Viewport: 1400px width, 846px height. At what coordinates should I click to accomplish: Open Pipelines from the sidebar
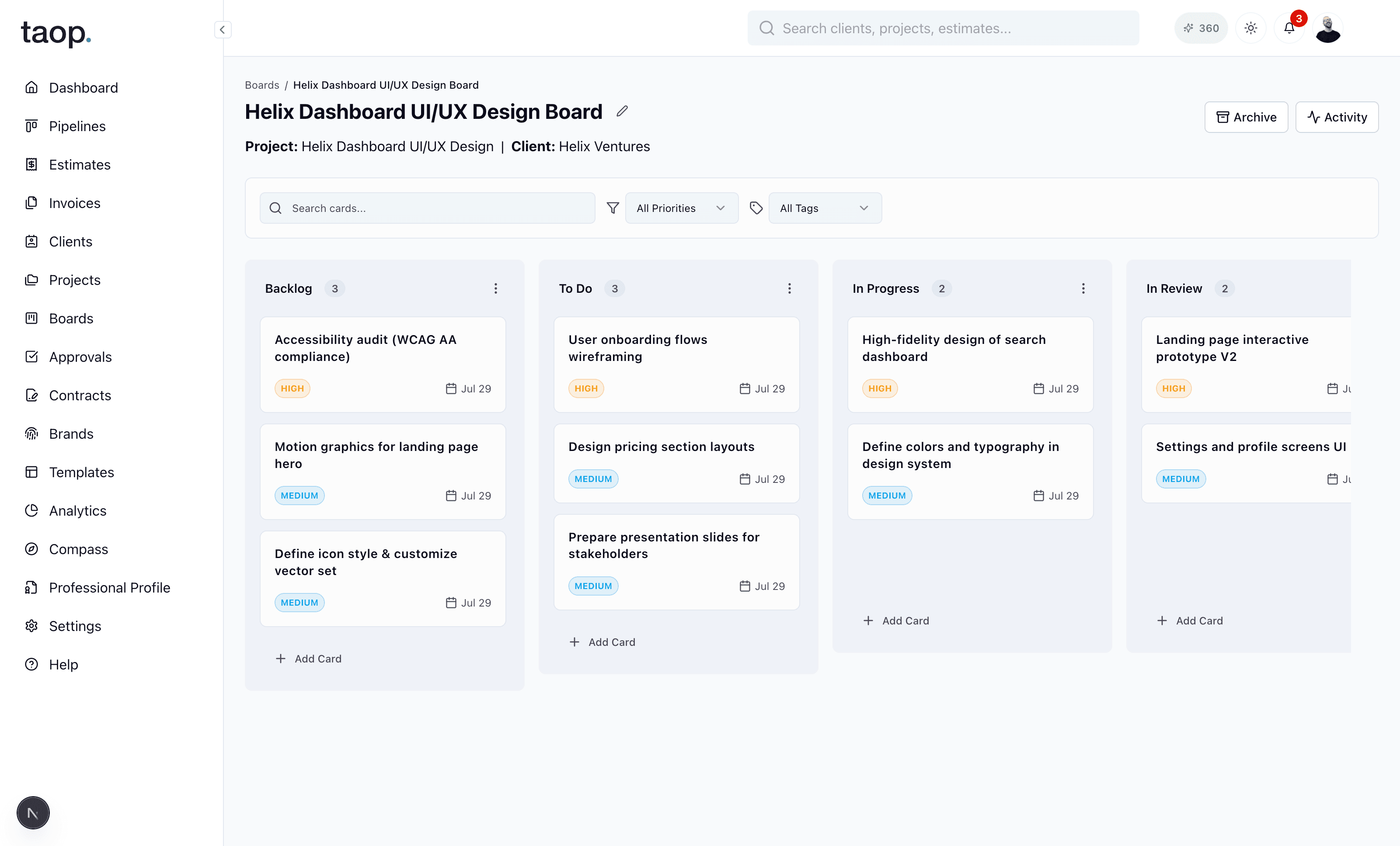pyautogui.click(x=77, y=126)
